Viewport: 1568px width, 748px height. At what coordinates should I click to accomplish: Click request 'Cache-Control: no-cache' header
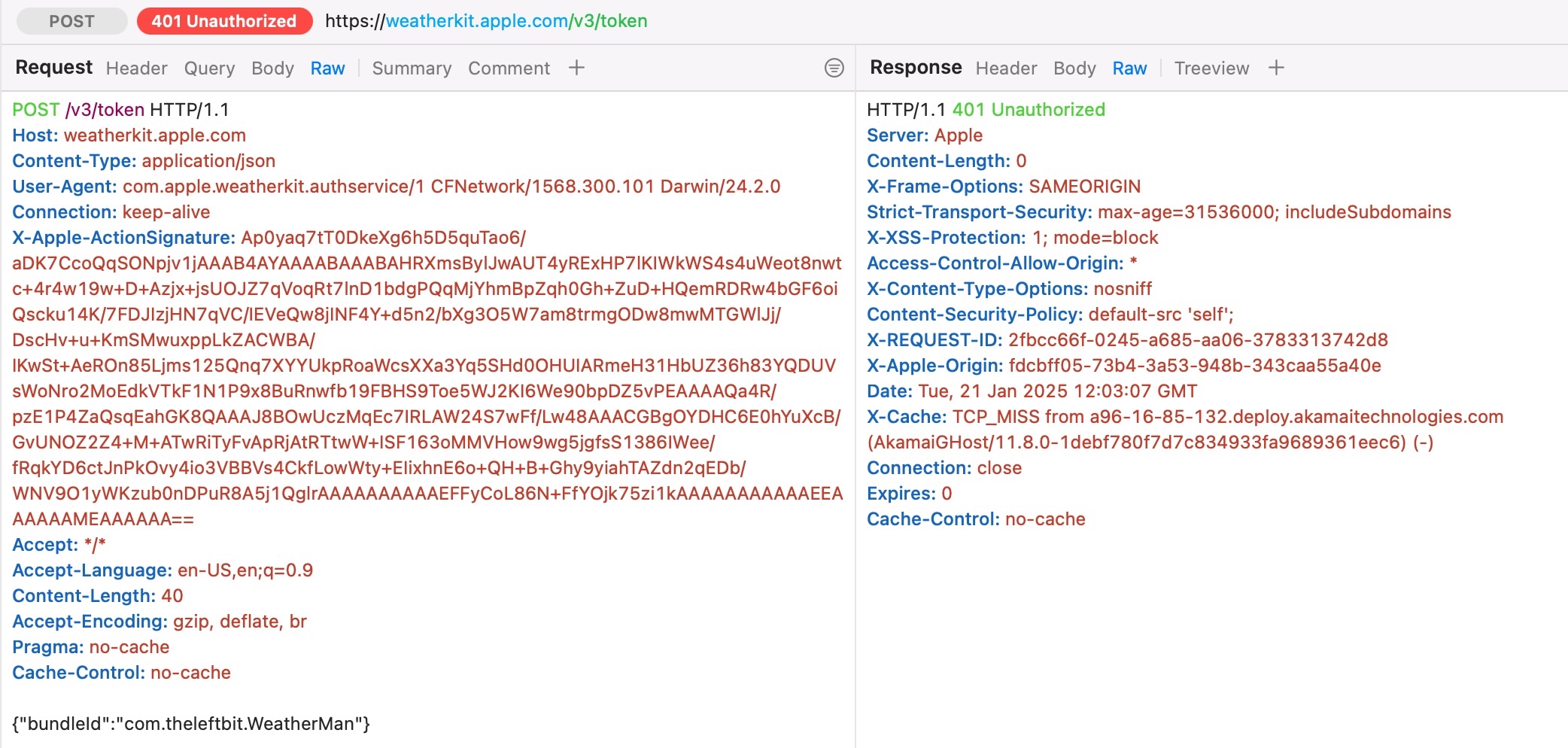pos(121,673)
